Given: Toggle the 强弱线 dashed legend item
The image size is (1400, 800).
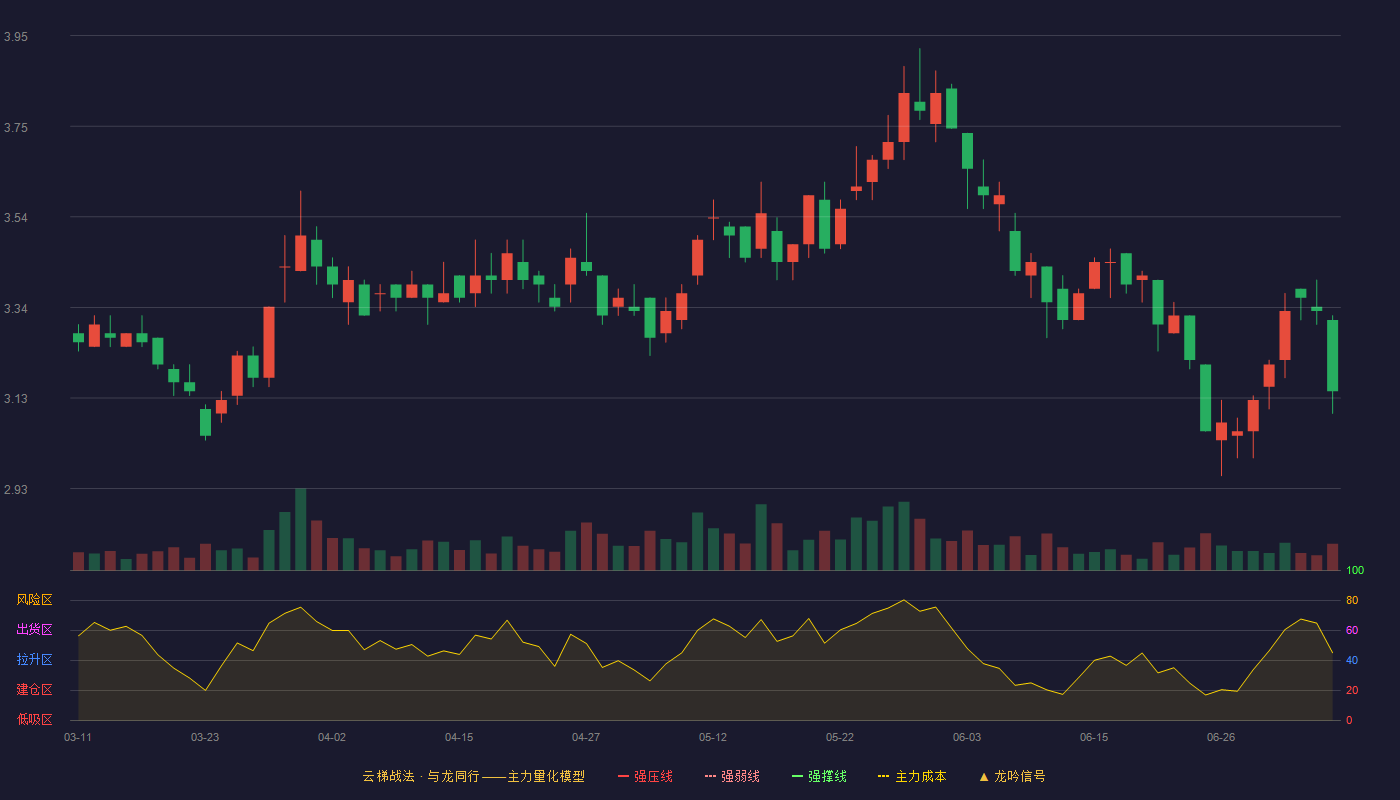Looking at the screenshot, I should tap(732, 776).
